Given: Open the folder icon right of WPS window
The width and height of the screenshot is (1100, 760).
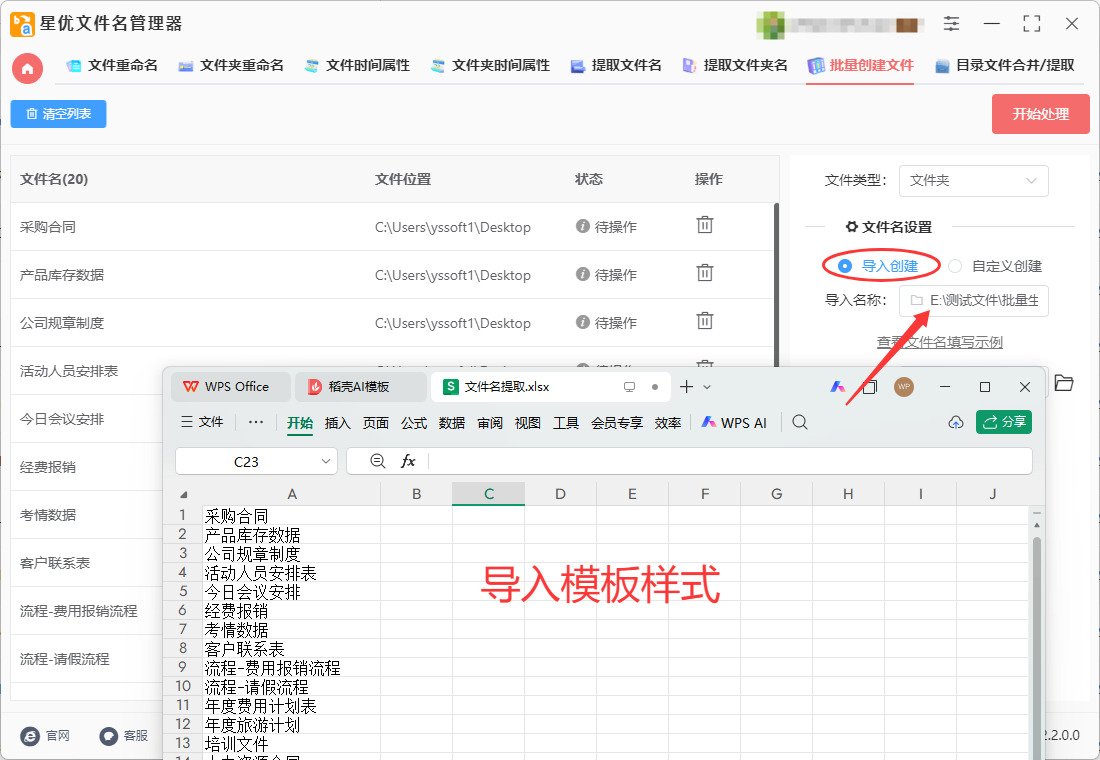Looking at the screenshot, I should [x=1064, y=383].
